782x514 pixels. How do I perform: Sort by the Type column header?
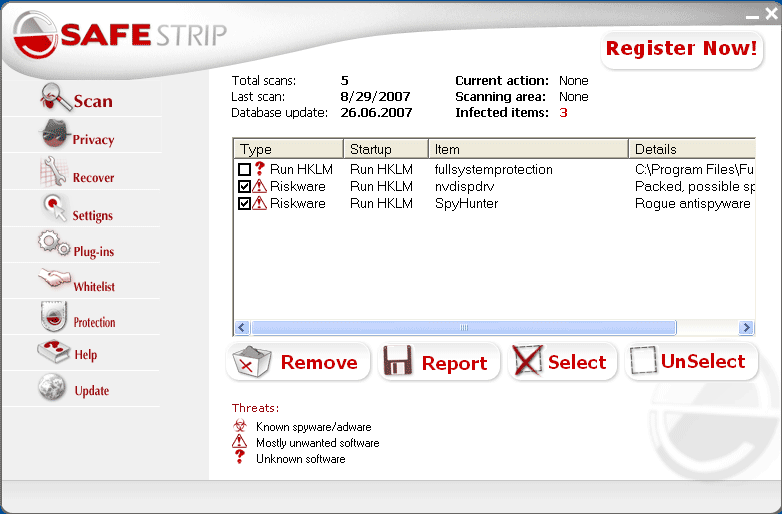point(289,149)
